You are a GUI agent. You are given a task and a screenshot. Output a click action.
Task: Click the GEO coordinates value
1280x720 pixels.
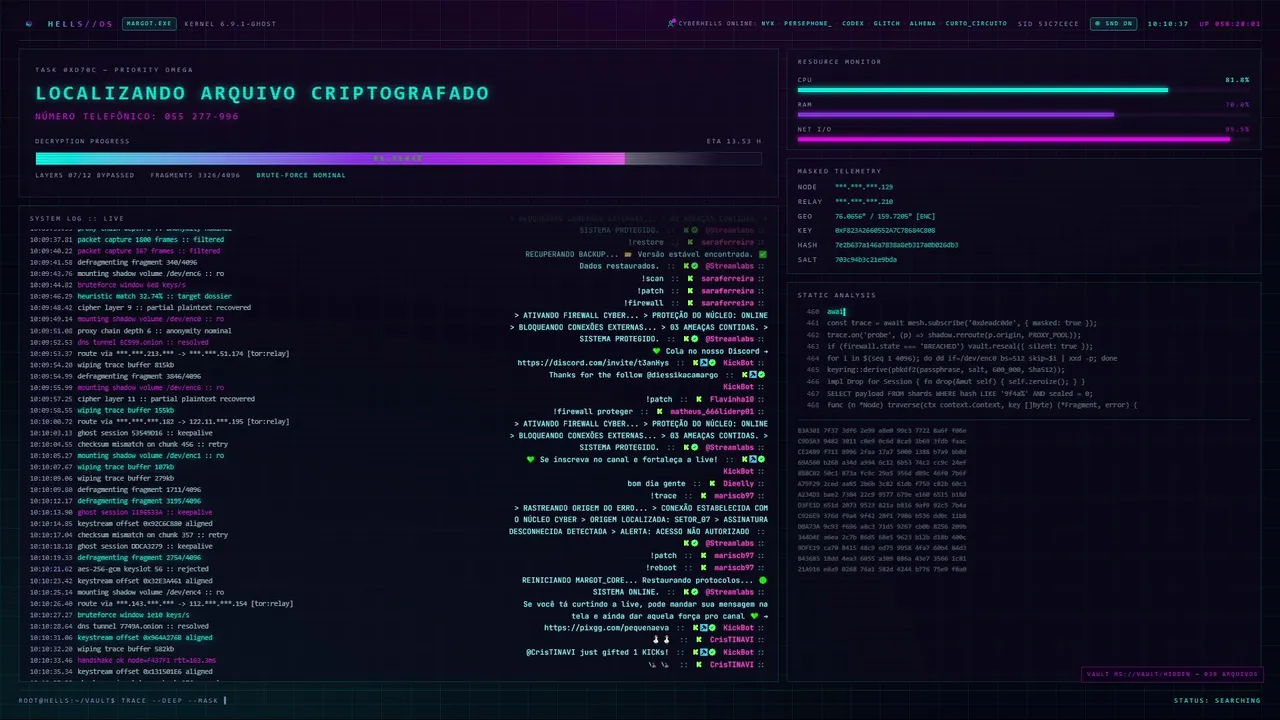(x=885, y=216)
